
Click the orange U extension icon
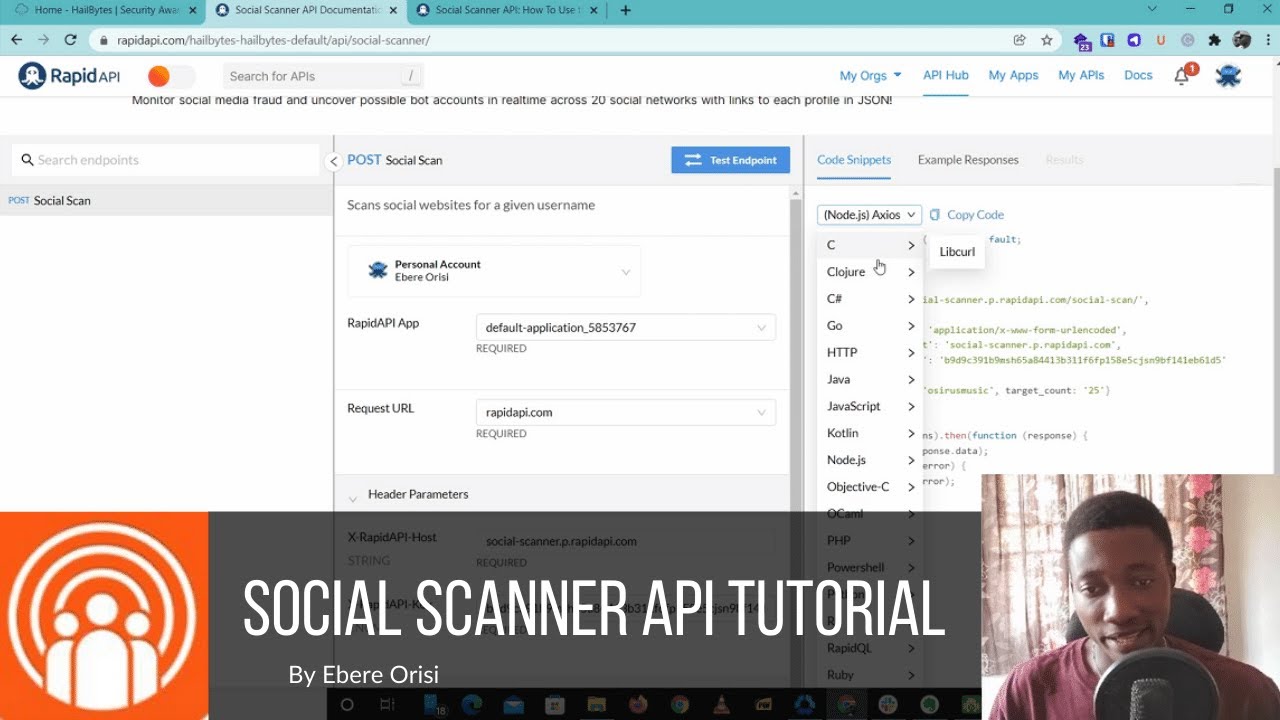(x=1161, y=41)
